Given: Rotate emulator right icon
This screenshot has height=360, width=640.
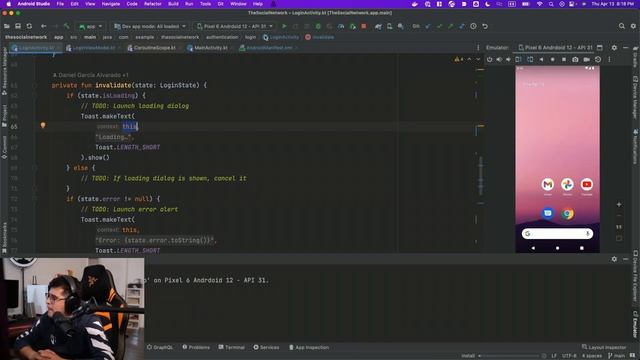Looking at the screenshot, I should (x=530, y=59).
